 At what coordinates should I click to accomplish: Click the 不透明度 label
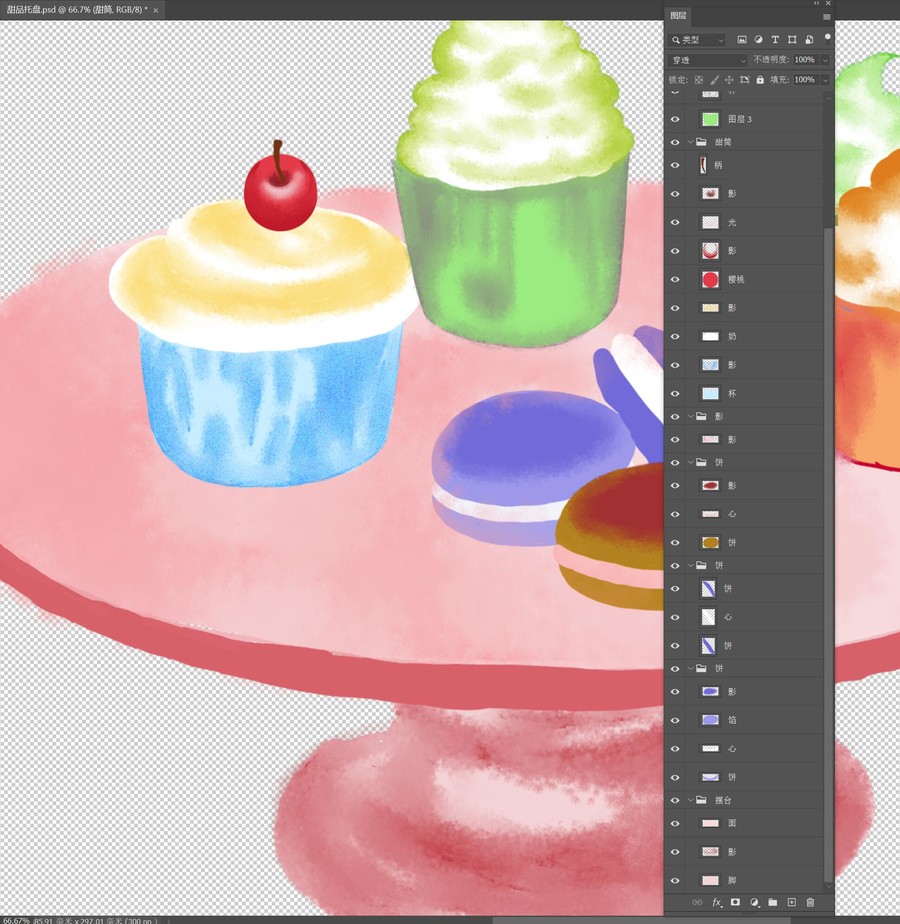pyautogui.click(x=771, y=60)
